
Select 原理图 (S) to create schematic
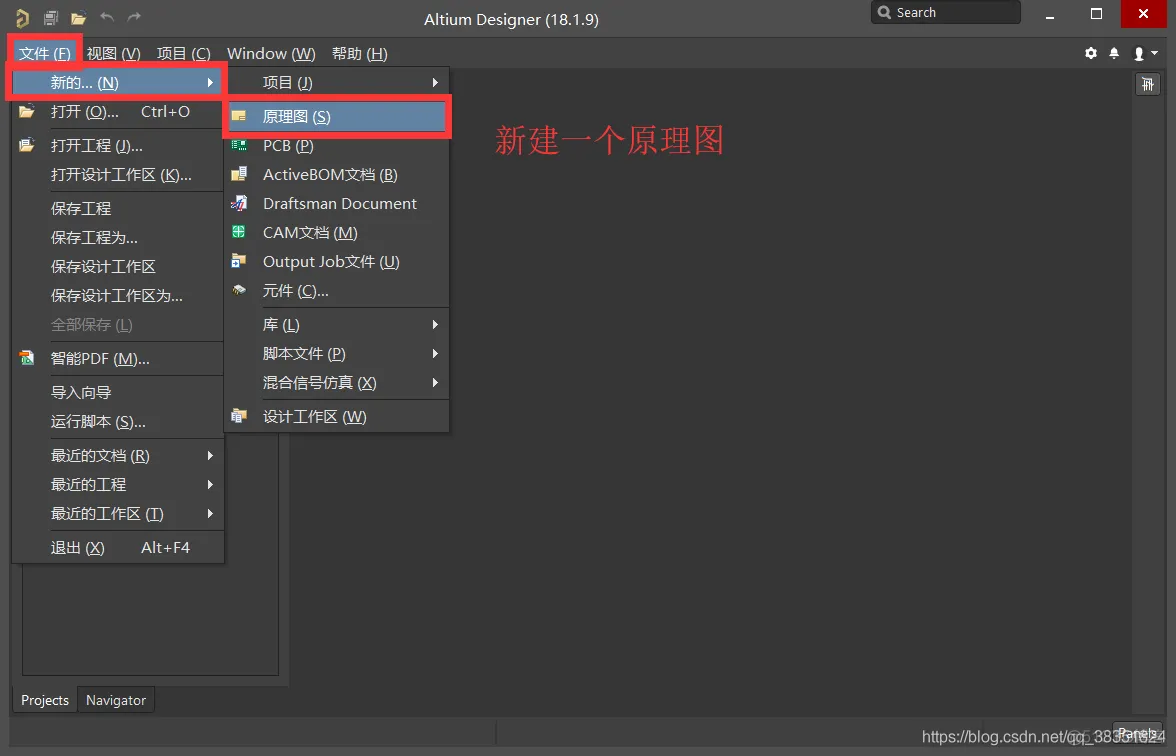(x=337, y=116)
